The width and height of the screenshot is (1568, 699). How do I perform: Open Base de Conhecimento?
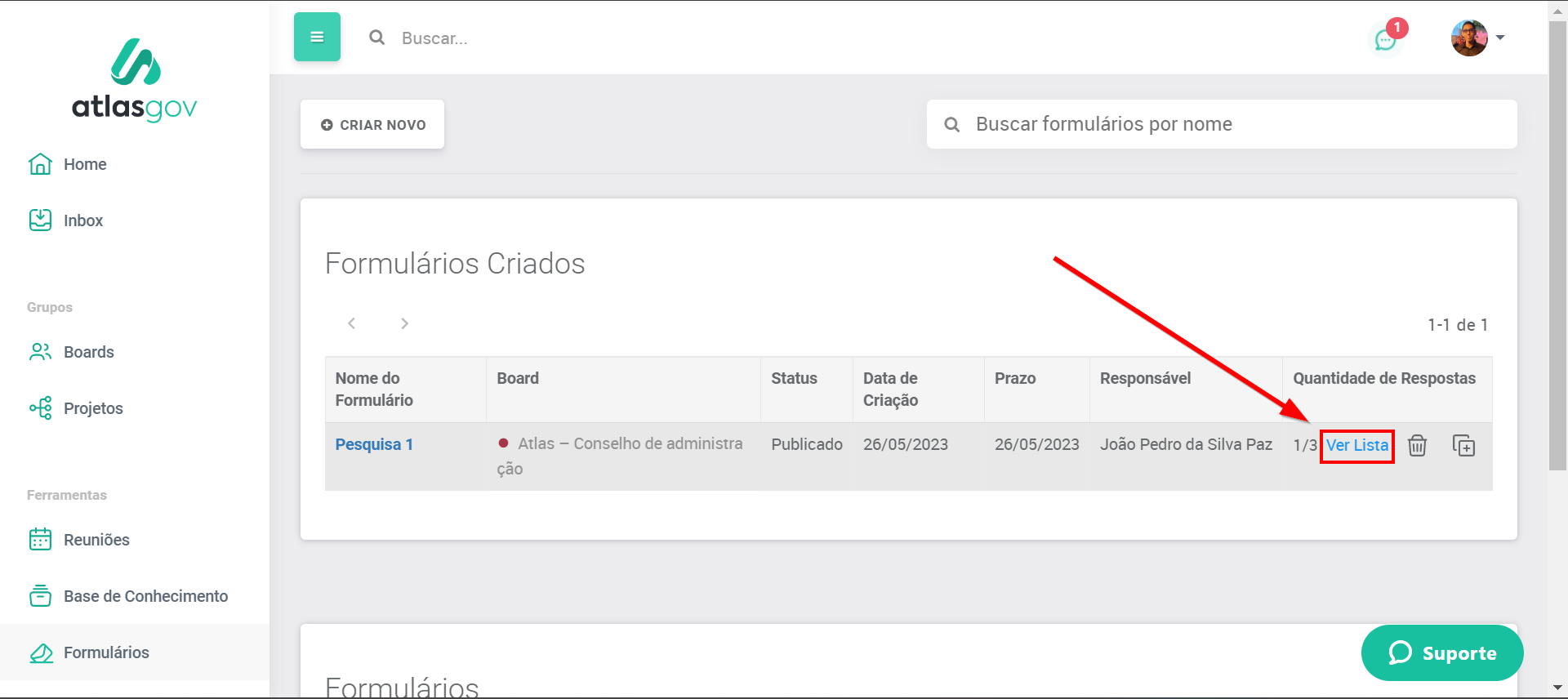pyautogui.click(x=145, y=596)
